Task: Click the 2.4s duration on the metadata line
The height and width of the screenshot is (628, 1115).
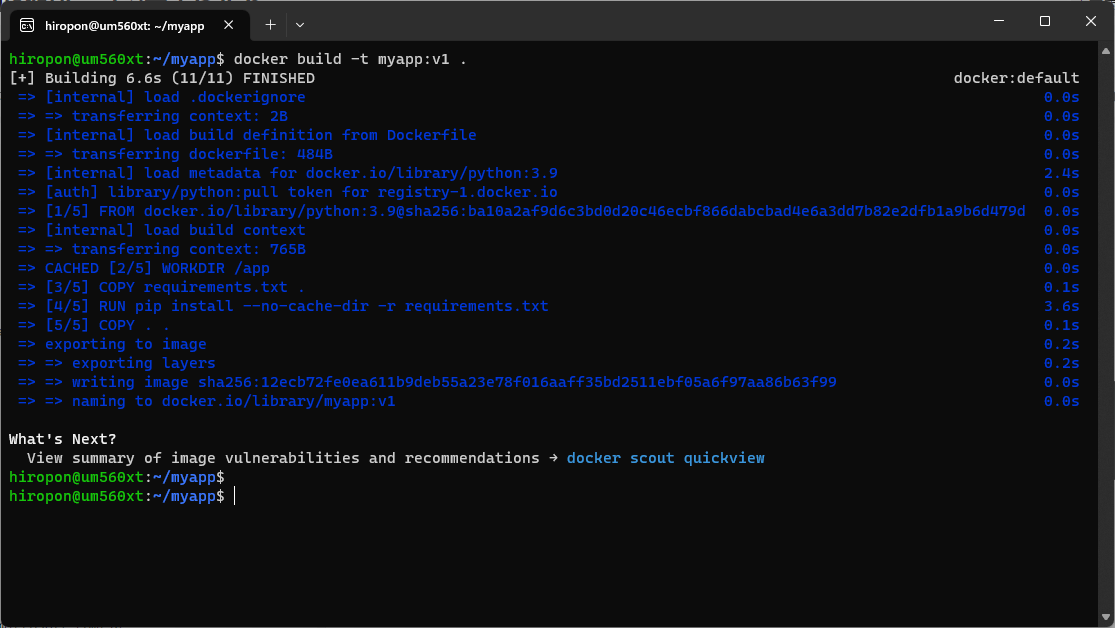Action: 1062,172
